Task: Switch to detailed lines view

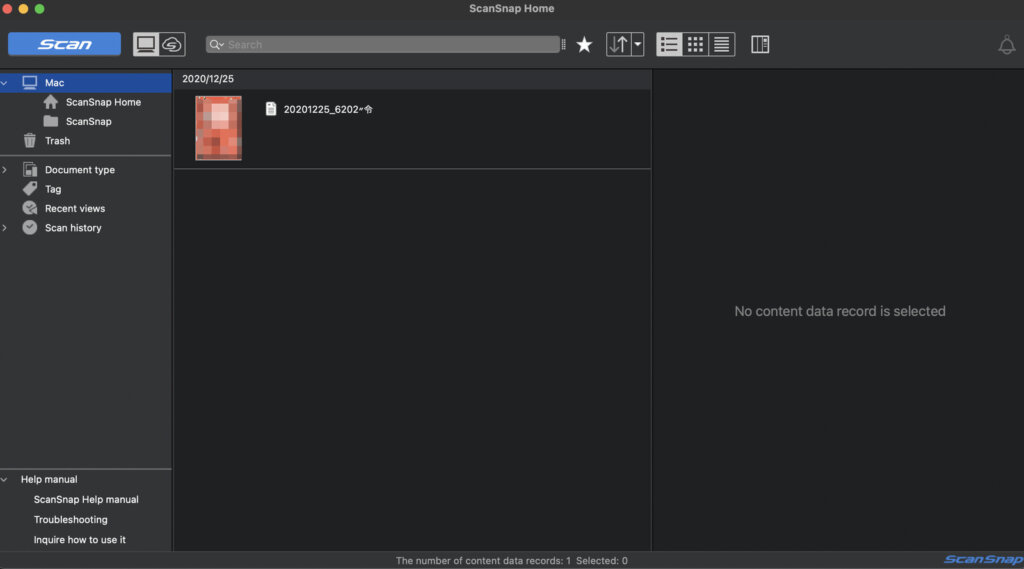Action: pyautogui.click(x=722, y=44)
